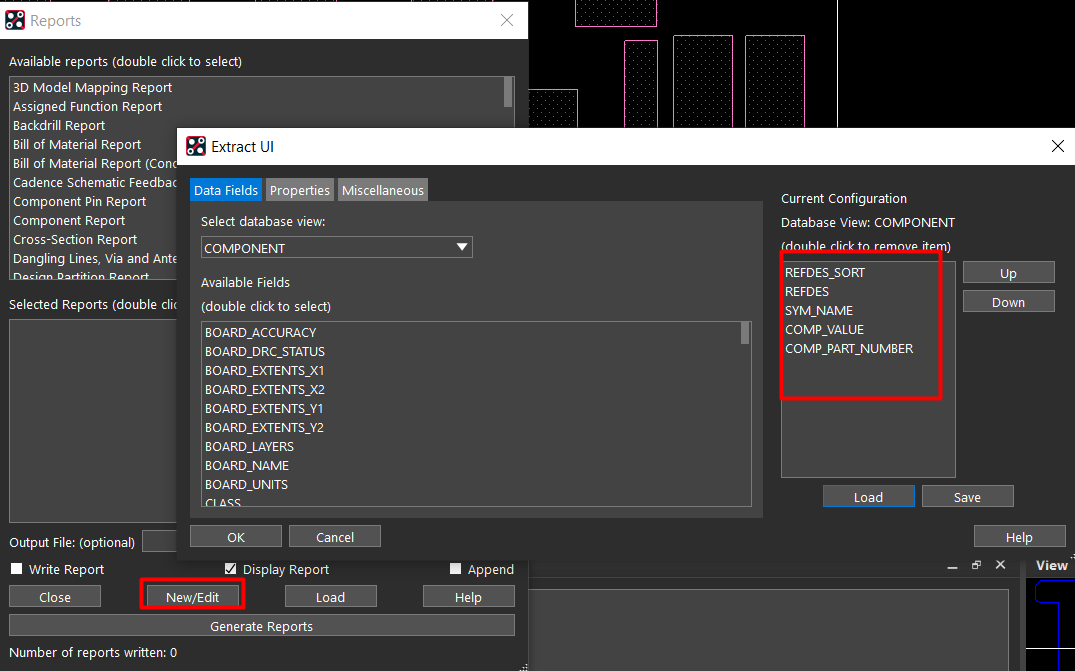The image size is (1075, 671).
Task: Click Save in the Extract UI configuration
Action: click(967, 497)
